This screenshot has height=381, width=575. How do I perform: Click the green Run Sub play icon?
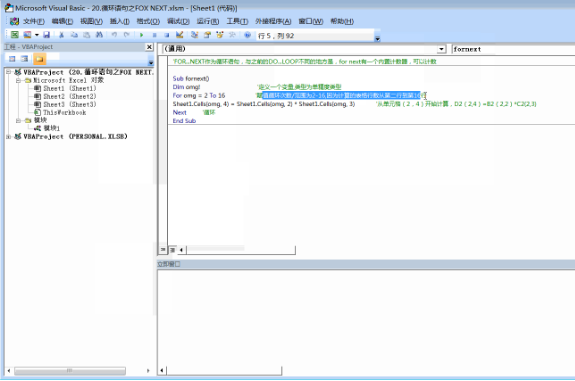coord(142,35)
